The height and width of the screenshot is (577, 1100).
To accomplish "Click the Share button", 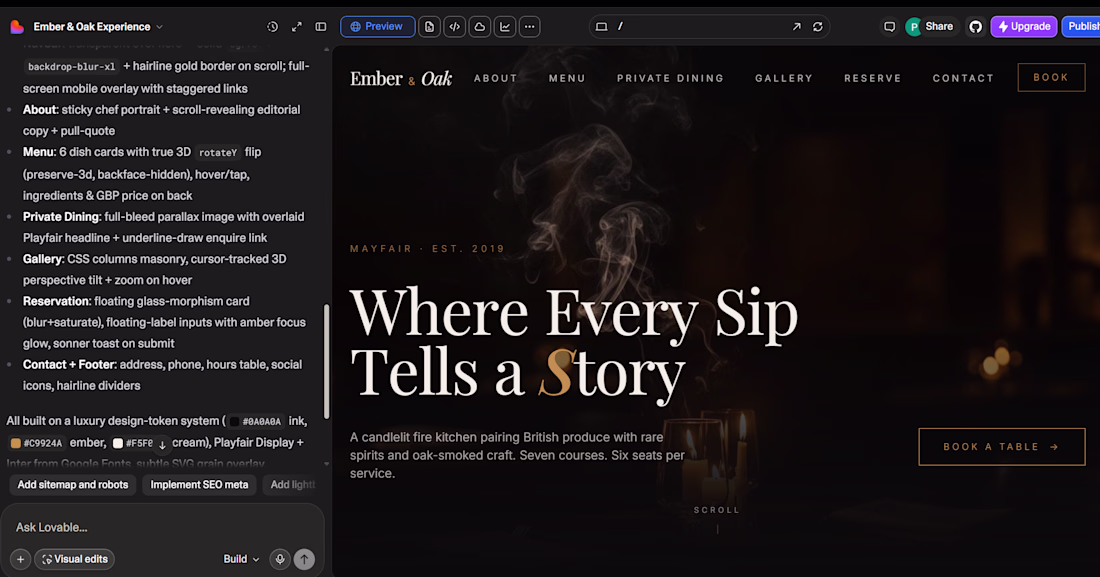I will [x=939, y=27].
